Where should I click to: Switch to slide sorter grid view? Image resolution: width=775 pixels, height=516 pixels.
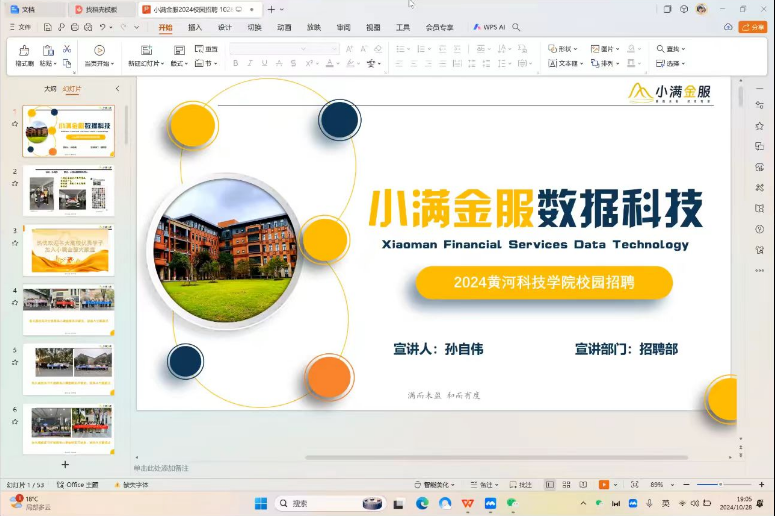tap(566, 485)
